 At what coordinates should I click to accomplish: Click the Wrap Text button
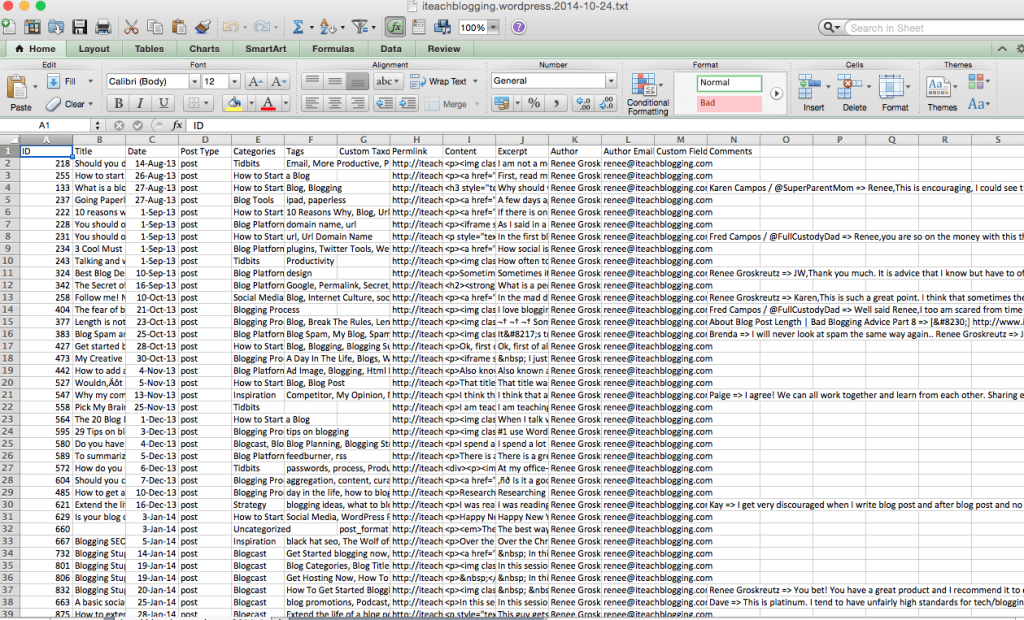click(437, 81)
